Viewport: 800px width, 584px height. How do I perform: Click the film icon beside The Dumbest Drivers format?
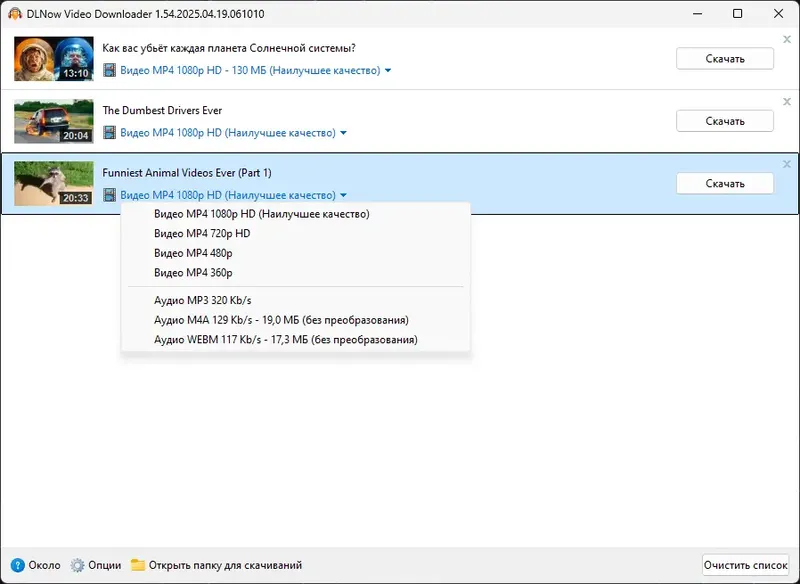[x=110, y=133]
